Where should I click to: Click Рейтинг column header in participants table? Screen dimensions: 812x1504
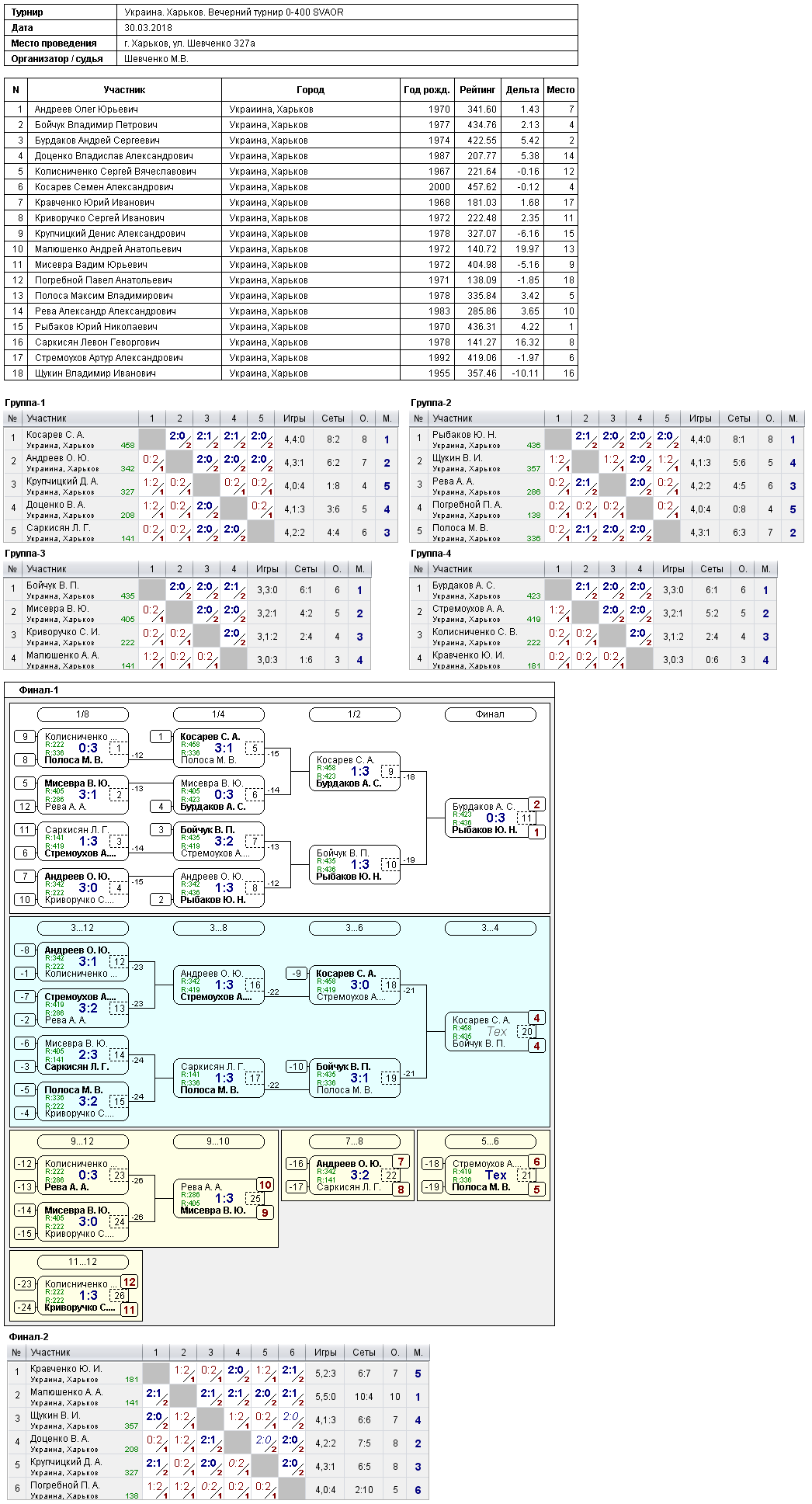click(477, 90)
